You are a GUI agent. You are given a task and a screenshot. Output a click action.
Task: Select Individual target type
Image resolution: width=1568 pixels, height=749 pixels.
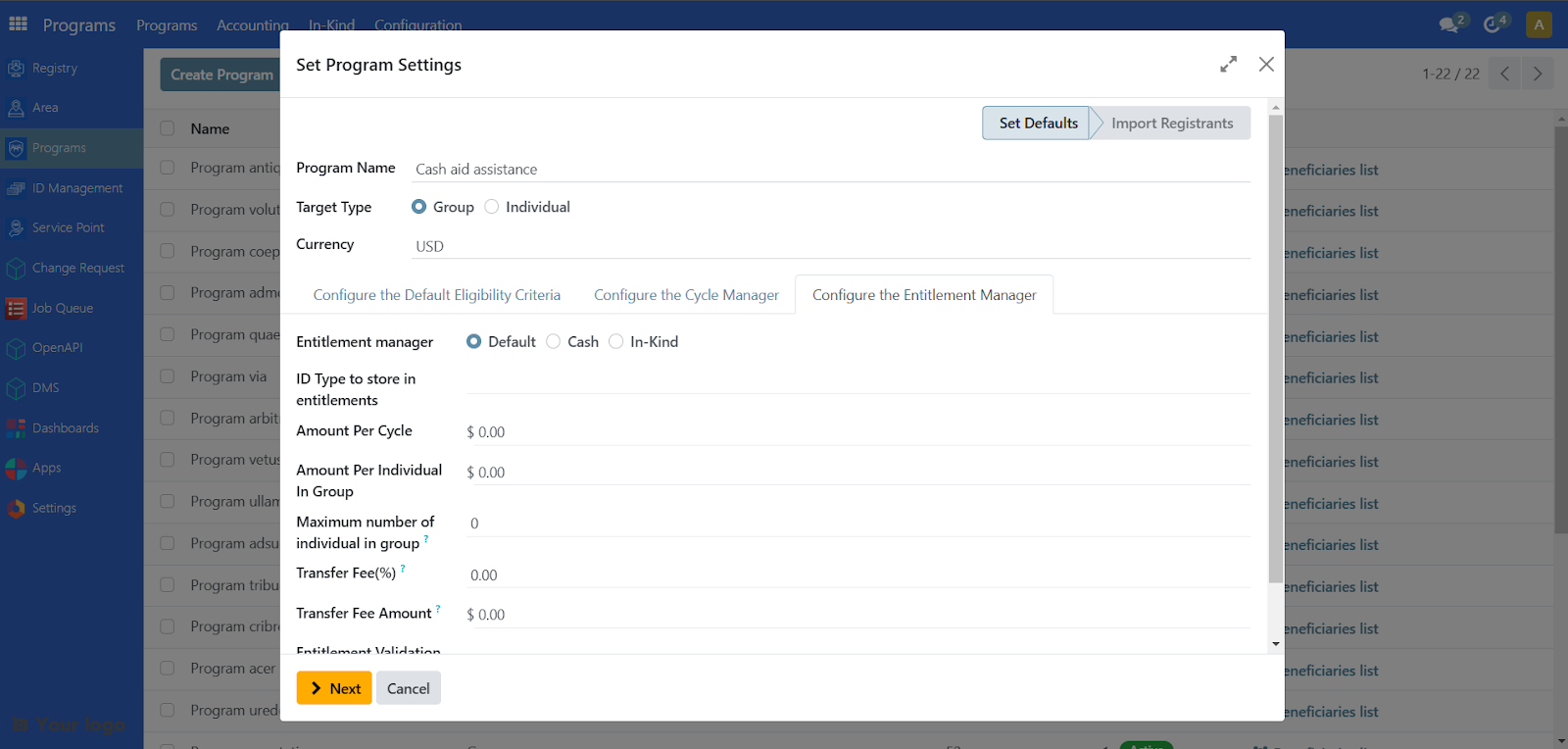492,207
